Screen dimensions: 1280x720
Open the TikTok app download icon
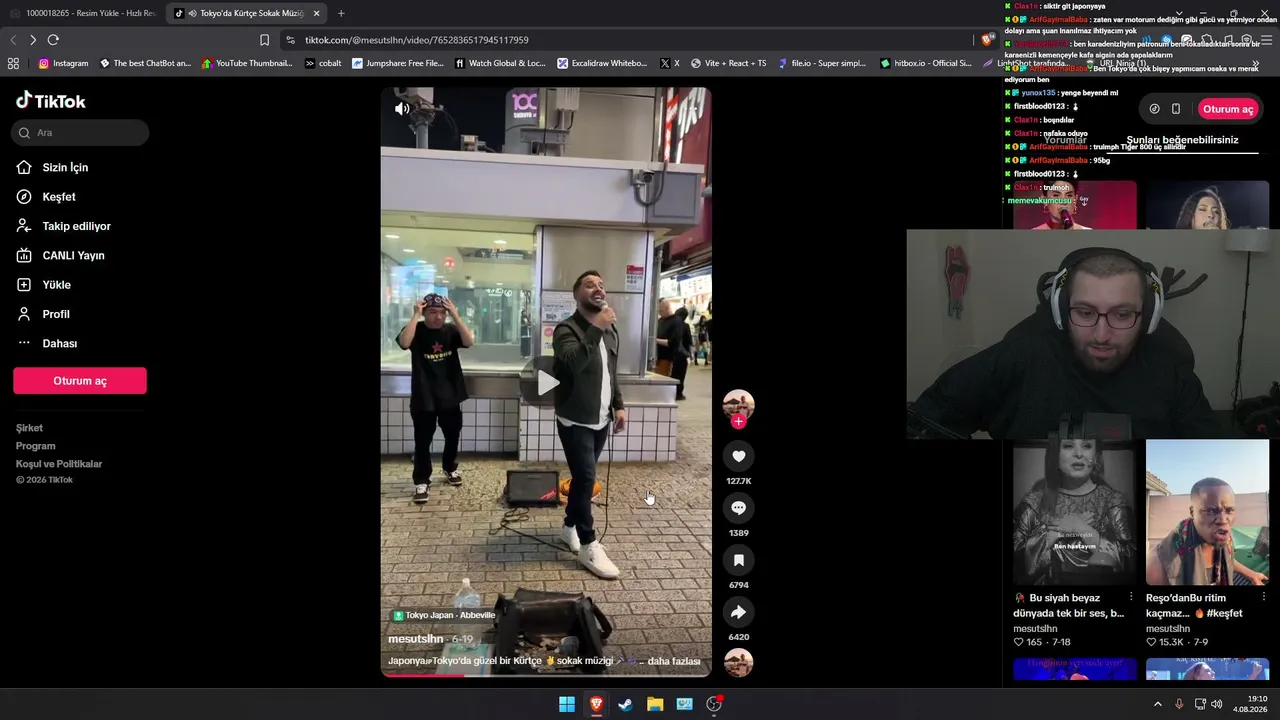point(1154,109)
